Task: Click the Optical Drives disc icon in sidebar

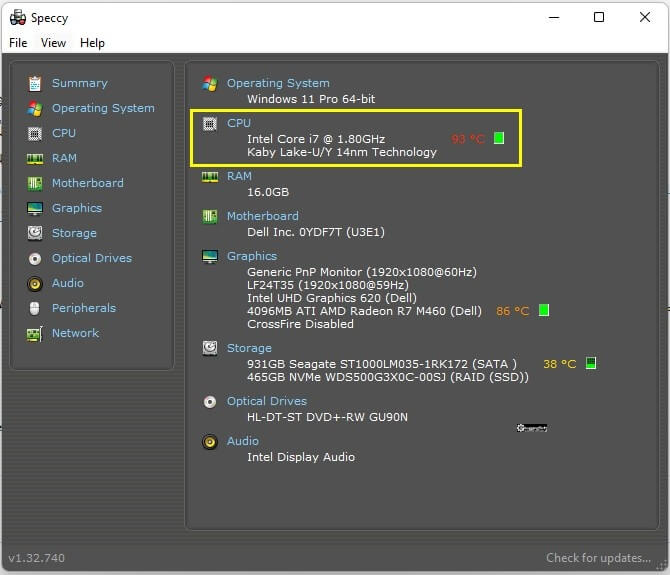Action: [35, 258]
